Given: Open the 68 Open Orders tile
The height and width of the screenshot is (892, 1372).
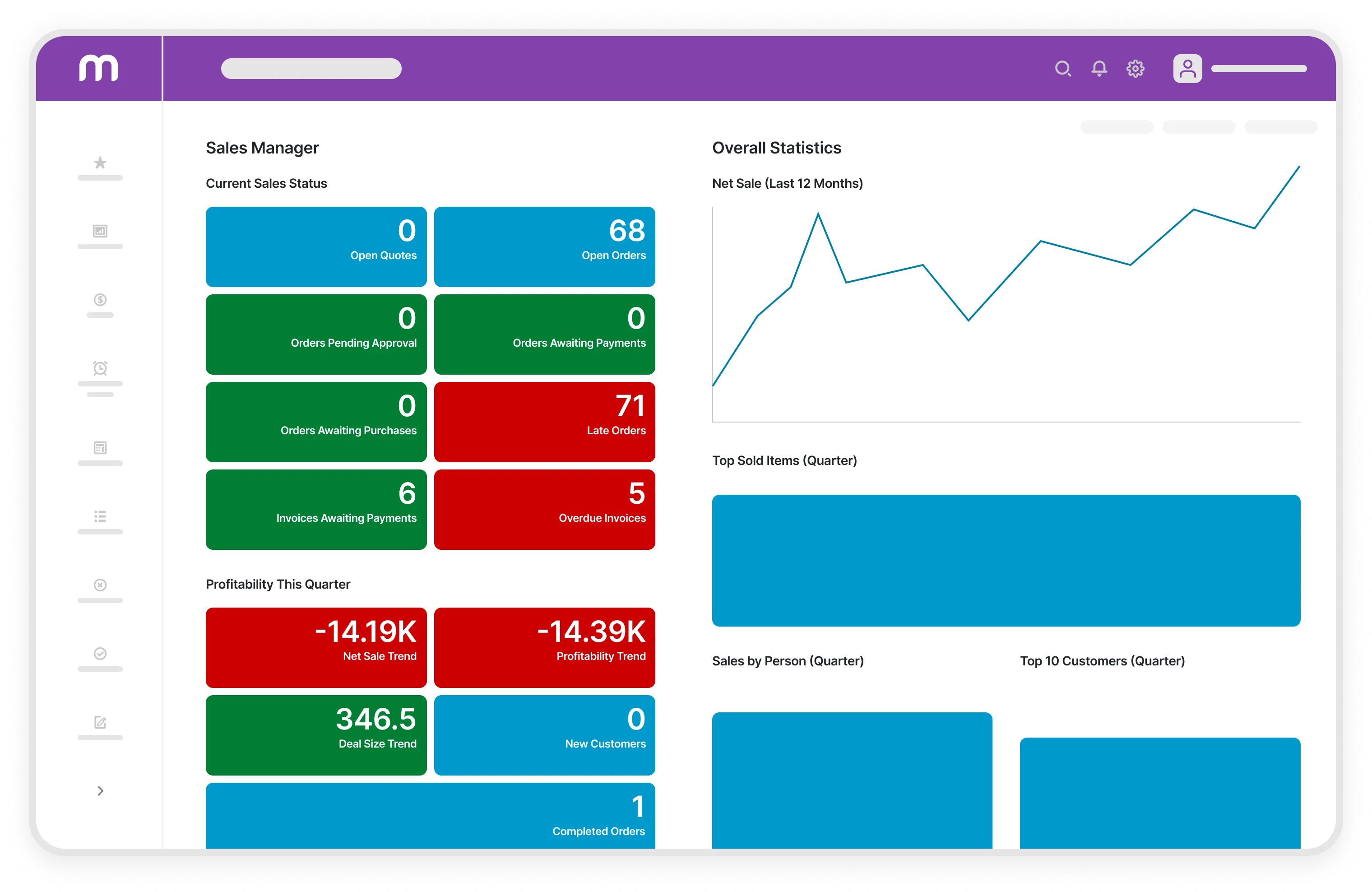Looking at the screenshot, I should [544, 247].
